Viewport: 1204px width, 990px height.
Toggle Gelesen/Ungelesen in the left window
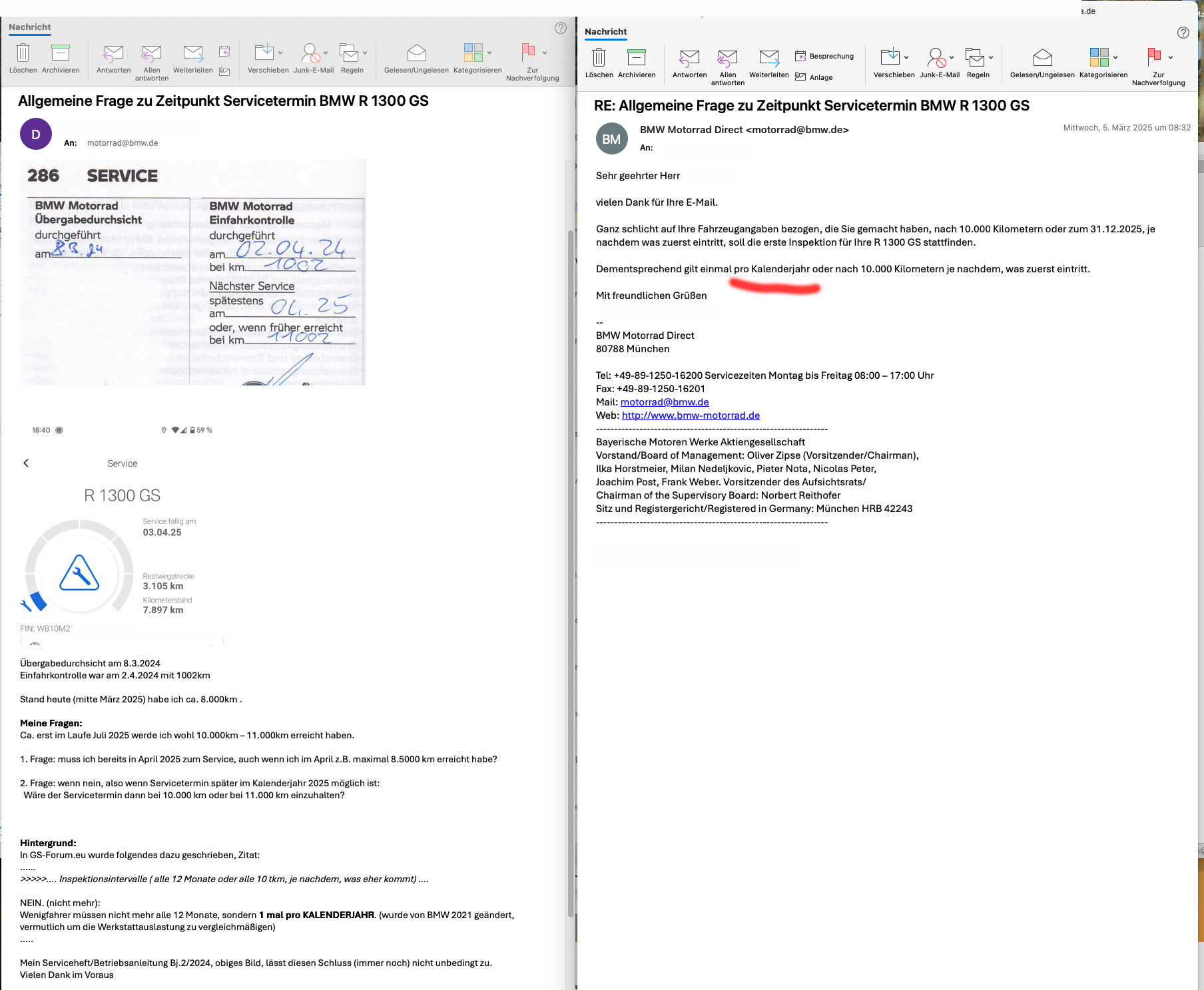tap(416, 54)
